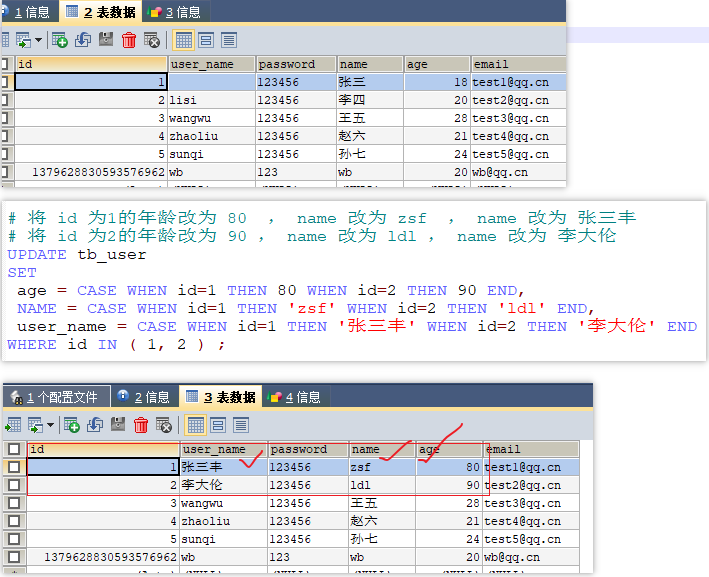Screen dimensions: 709x577
Task: Switch to text view in upper panel
Action: point(229,40)
